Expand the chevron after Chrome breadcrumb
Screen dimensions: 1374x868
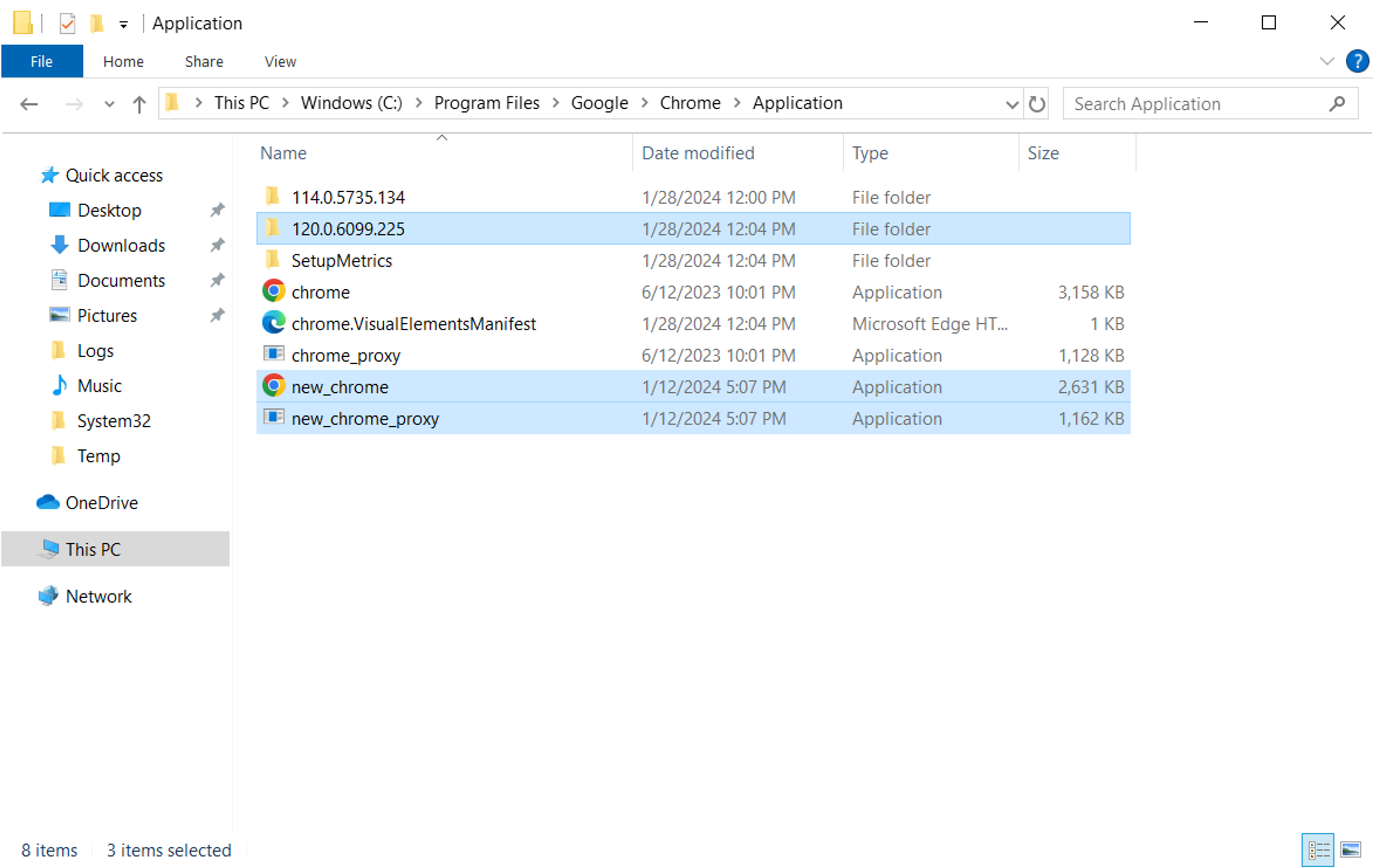tap(737, 103)
